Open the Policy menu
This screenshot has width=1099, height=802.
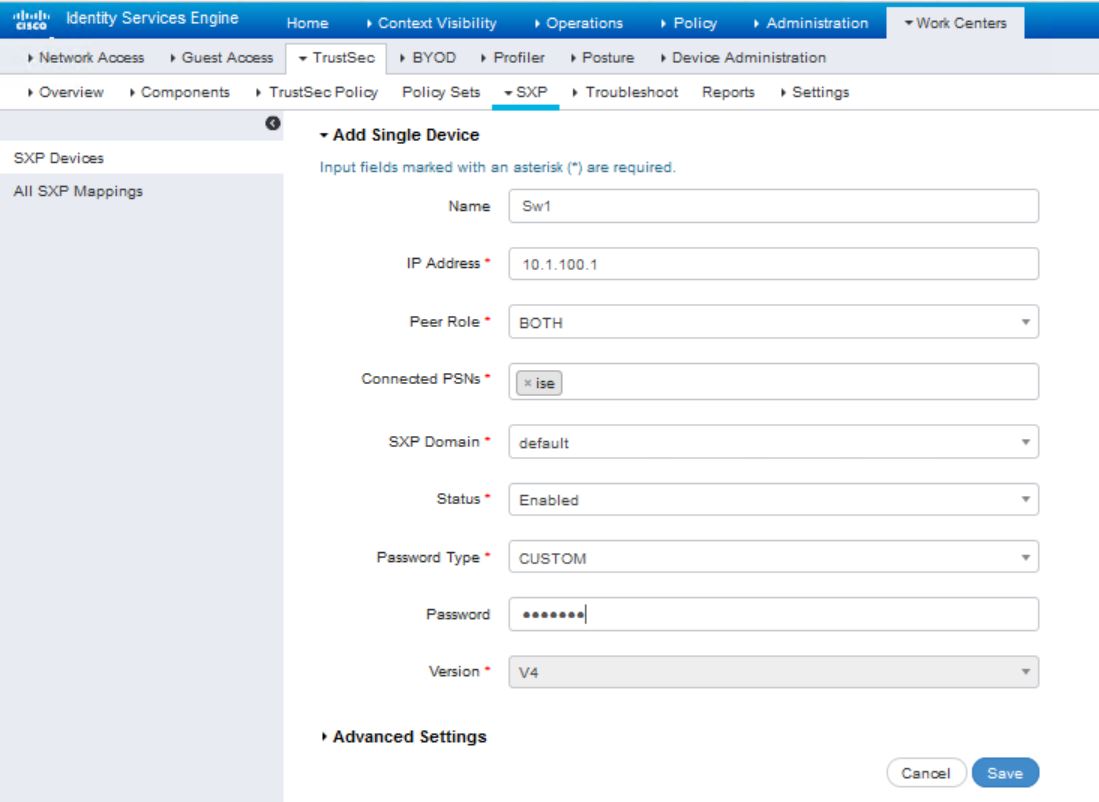(x=689, y=23)
